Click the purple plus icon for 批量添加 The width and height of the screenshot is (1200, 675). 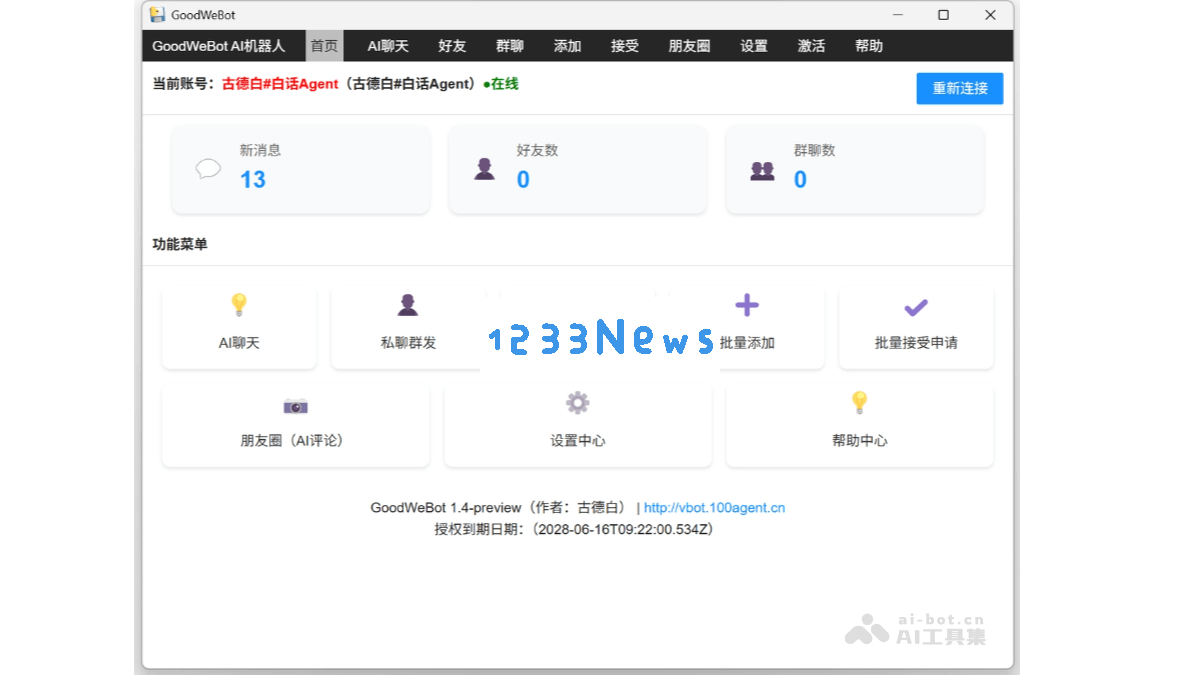(747, 305)
